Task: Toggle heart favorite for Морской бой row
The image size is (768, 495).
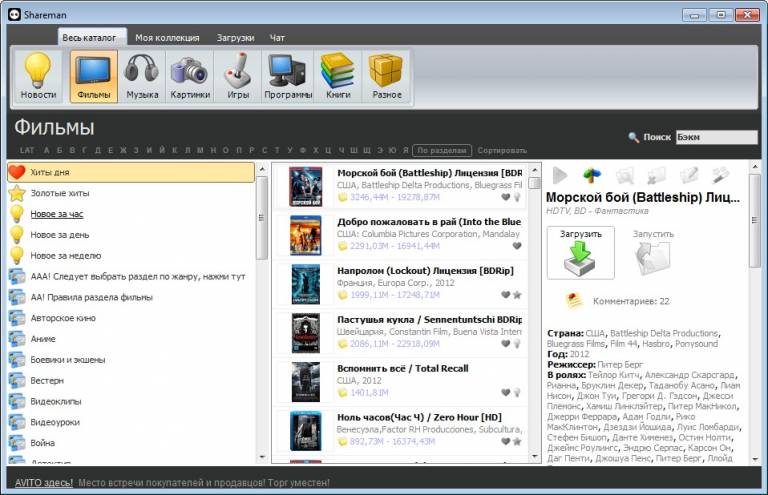Action: [506, 197]
